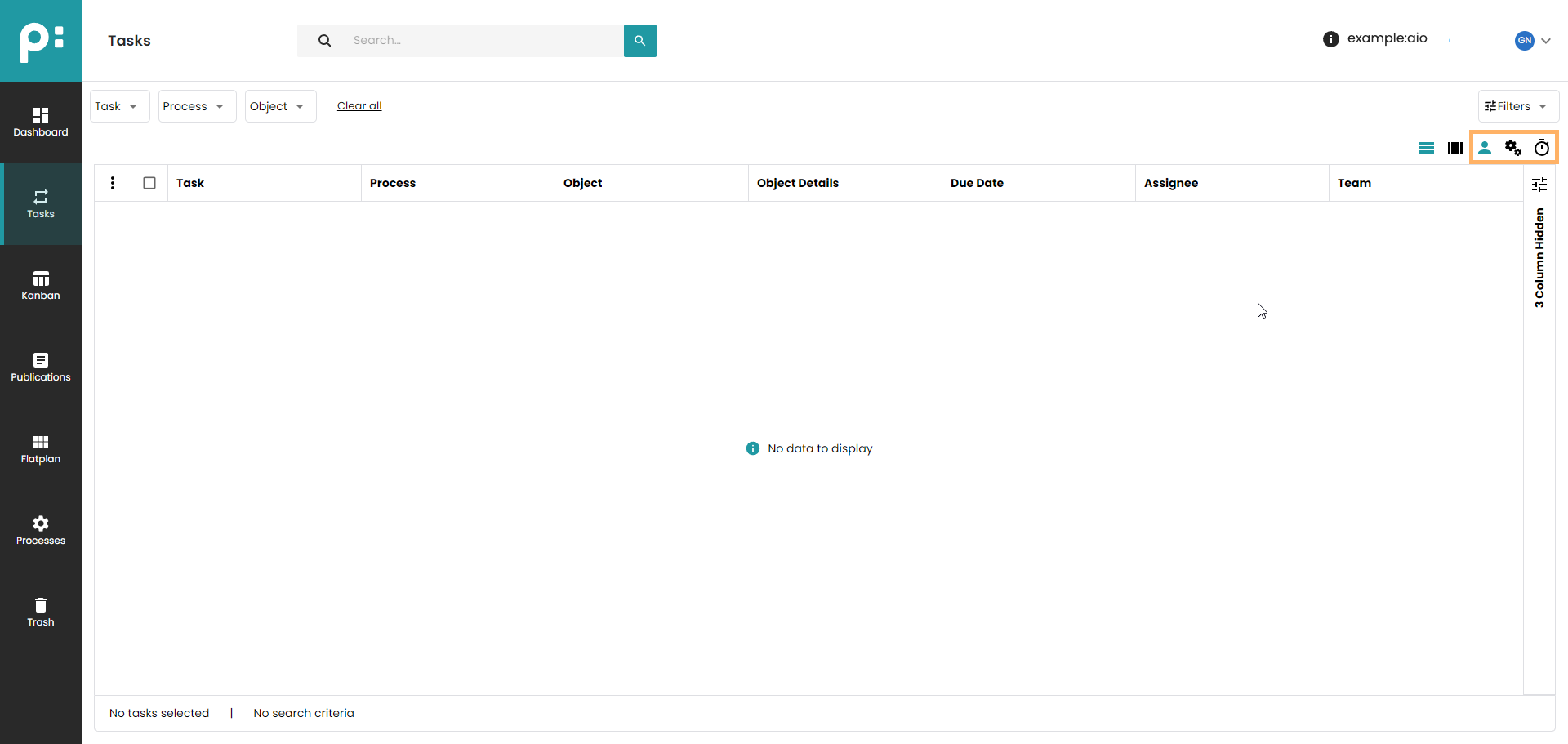
Task: Click the teal search button
Action: click(x=639, y=41)
